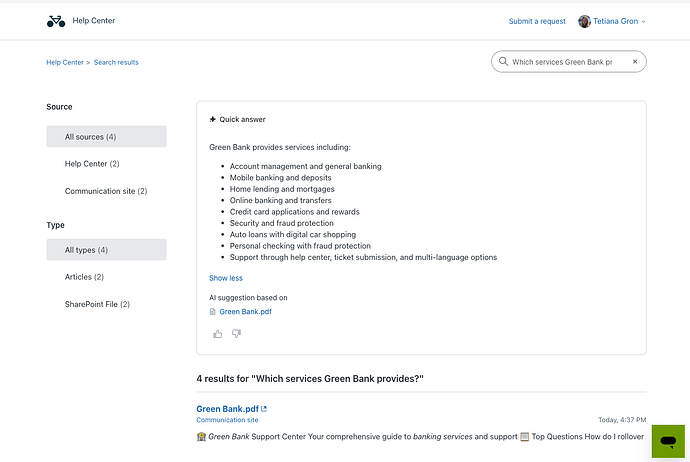Clear the search query with the X icon

[x=635, y=62]
